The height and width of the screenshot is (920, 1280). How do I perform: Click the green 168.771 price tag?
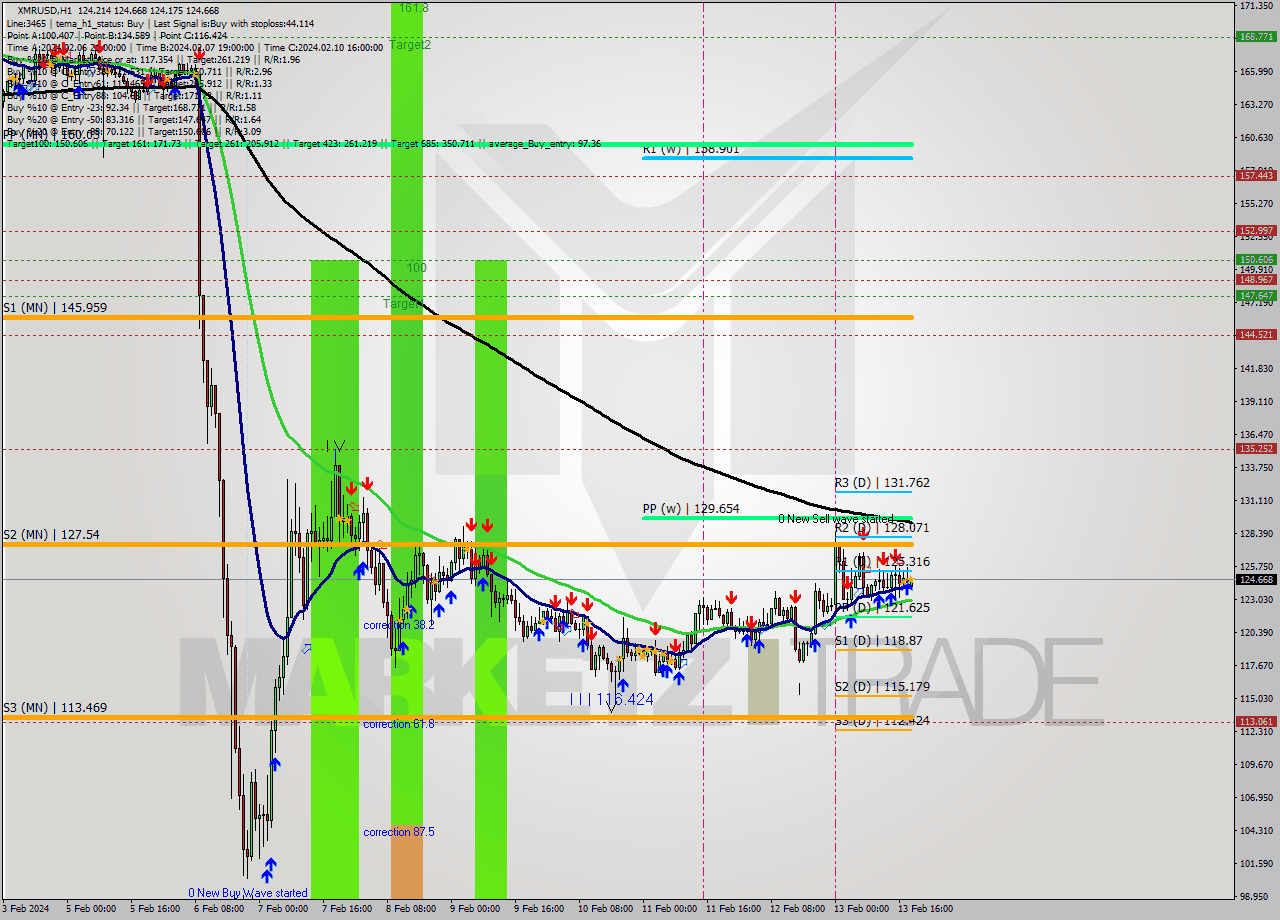(x=1256, y=37)
